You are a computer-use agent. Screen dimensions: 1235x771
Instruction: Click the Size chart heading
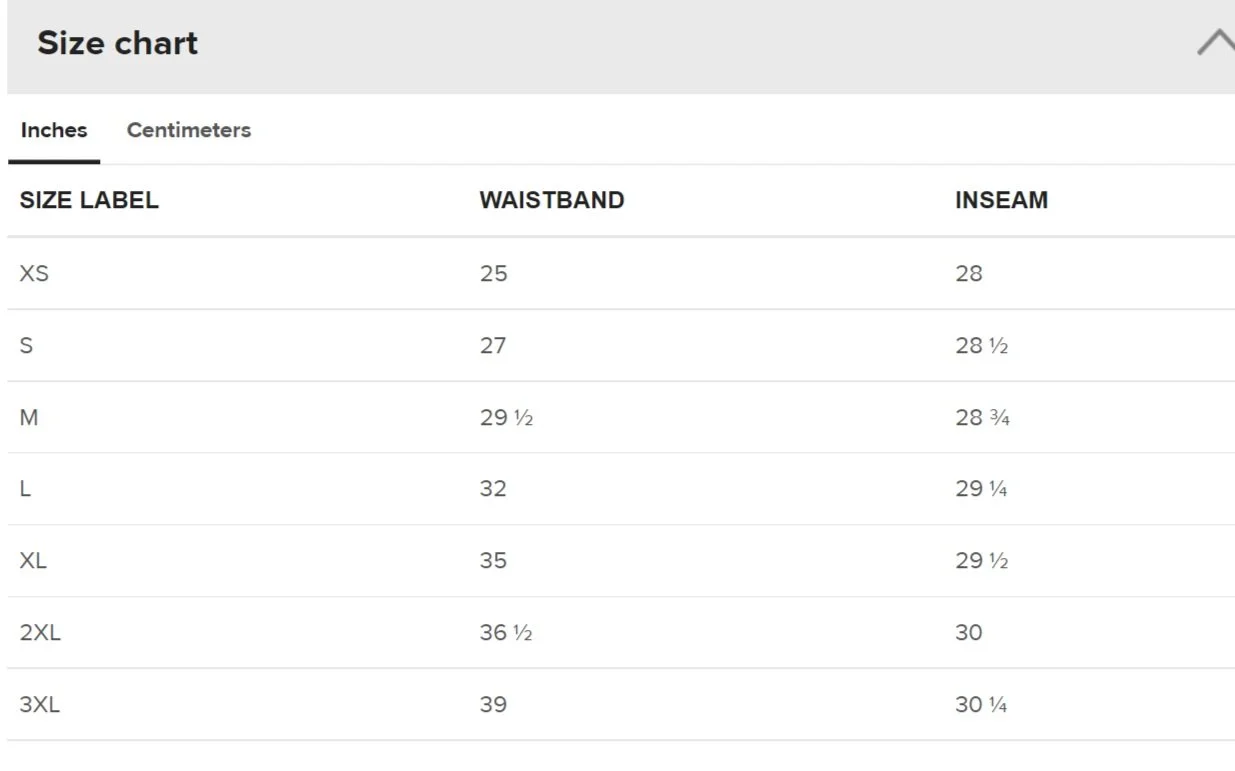pos(118,43)
